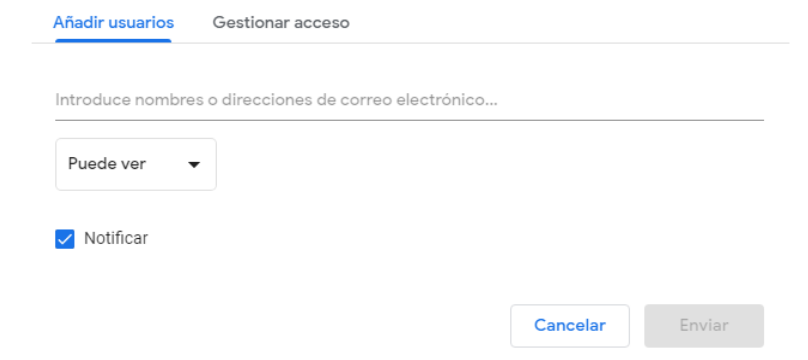Disable the notify users option
The height and width of the screenshot is (360, 808).
point(65,239)
